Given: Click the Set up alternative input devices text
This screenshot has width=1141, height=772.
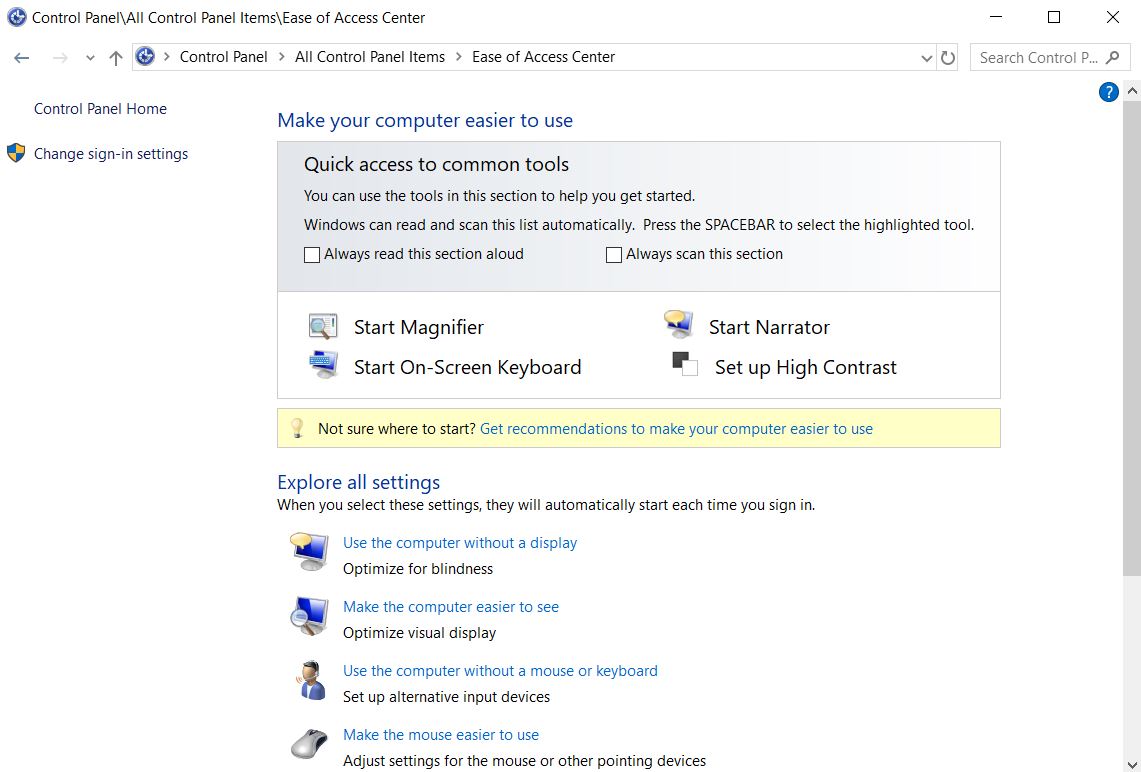Looking at the screenshot, I should tap(446, 696).
